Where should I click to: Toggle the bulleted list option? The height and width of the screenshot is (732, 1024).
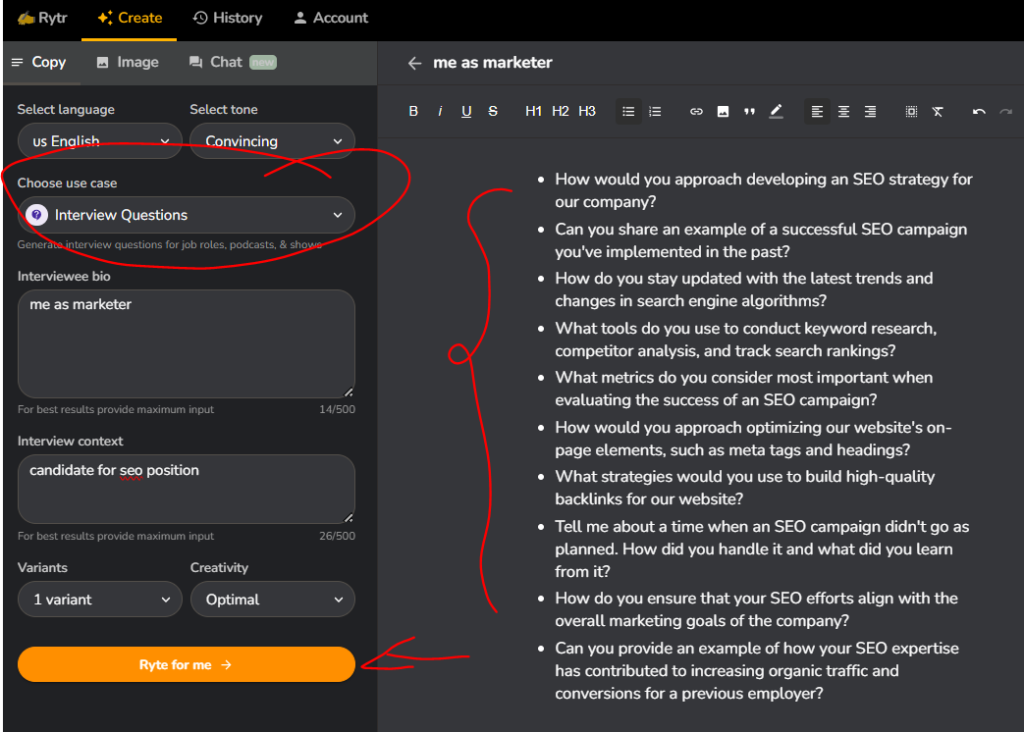pyautogui.click(x=628, y=111)
